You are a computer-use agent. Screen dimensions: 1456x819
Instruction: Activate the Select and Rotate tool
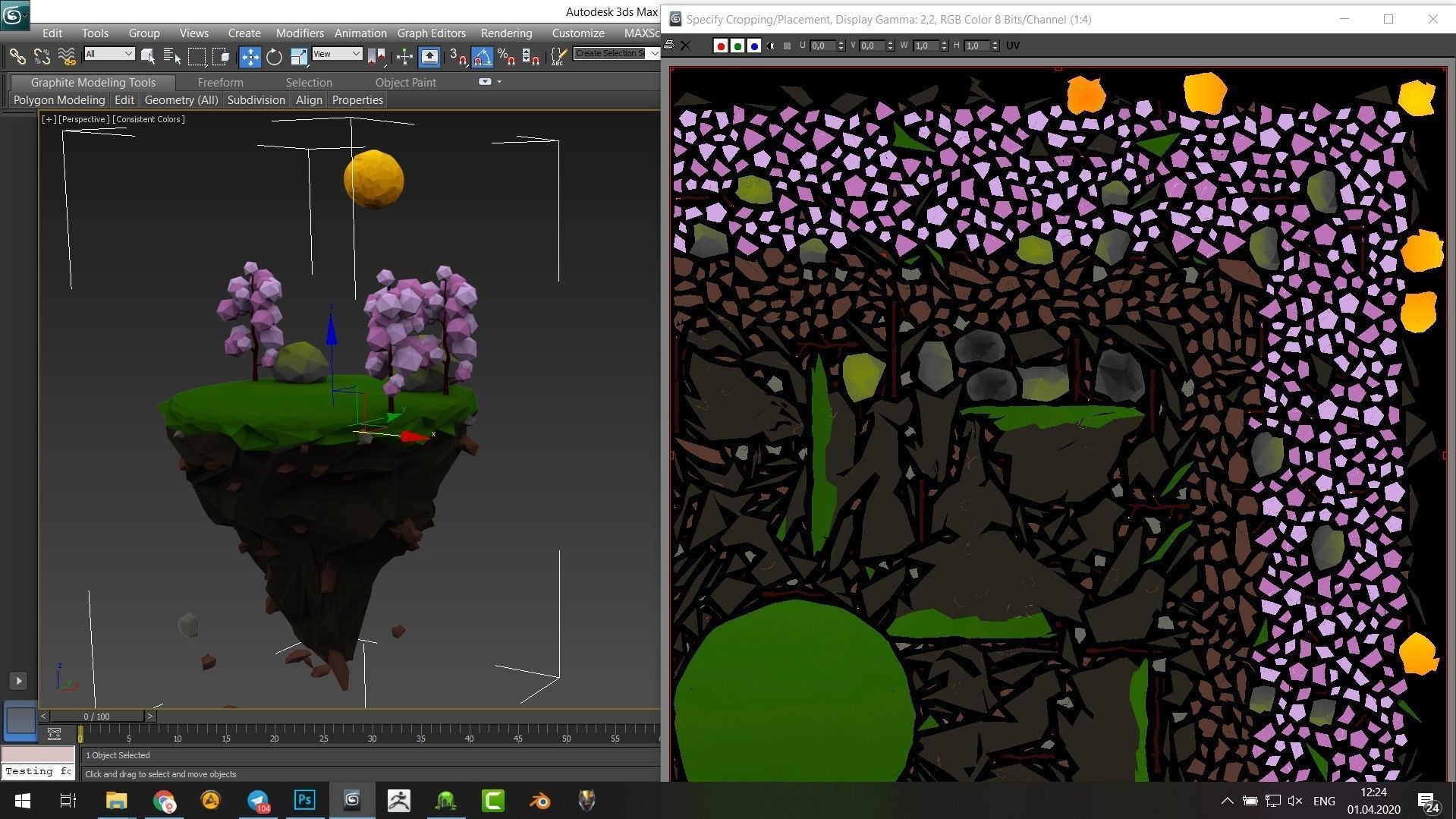[274, 56]
